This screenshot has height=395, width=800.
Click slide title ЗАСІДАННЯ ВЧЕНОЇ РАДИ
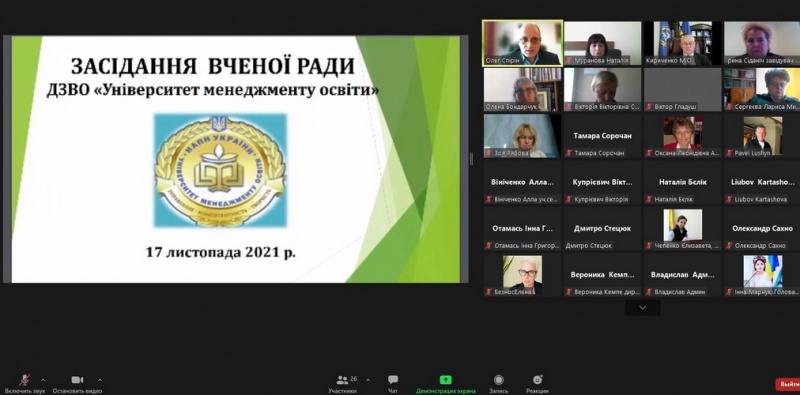[212, 67]
